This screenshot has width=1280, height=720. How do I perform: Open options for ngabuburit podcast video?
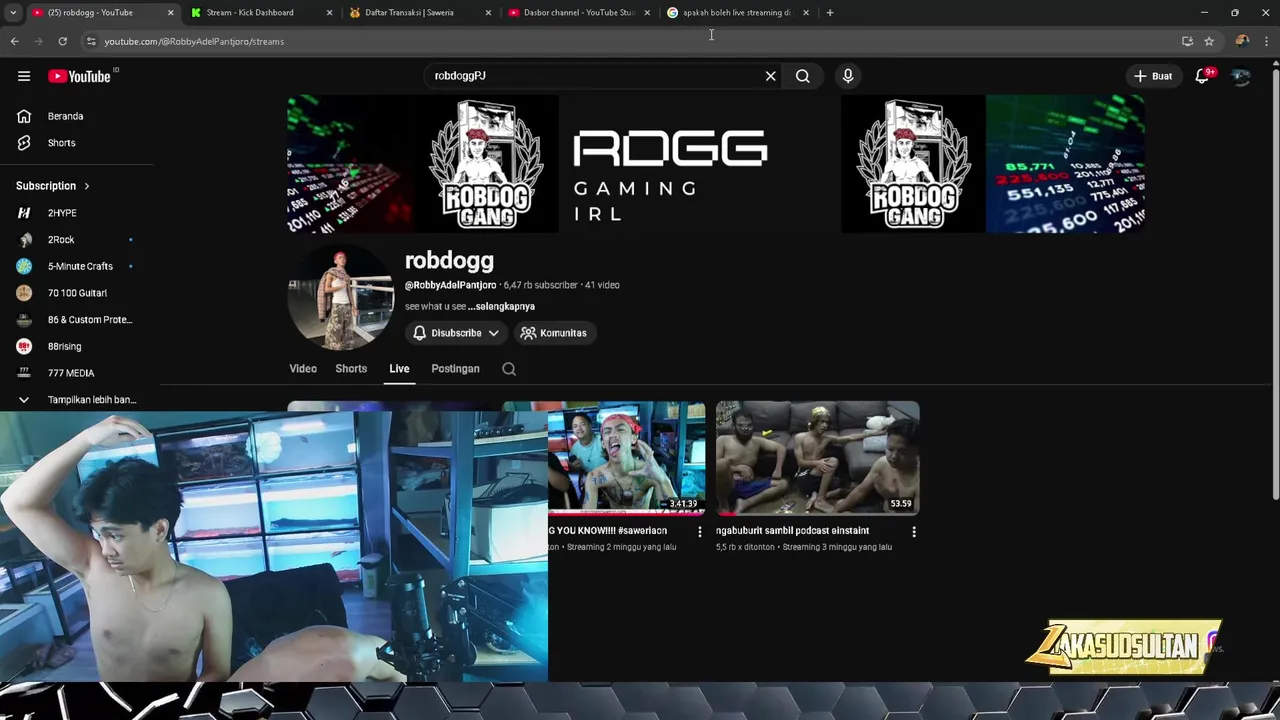click(914, 532)
